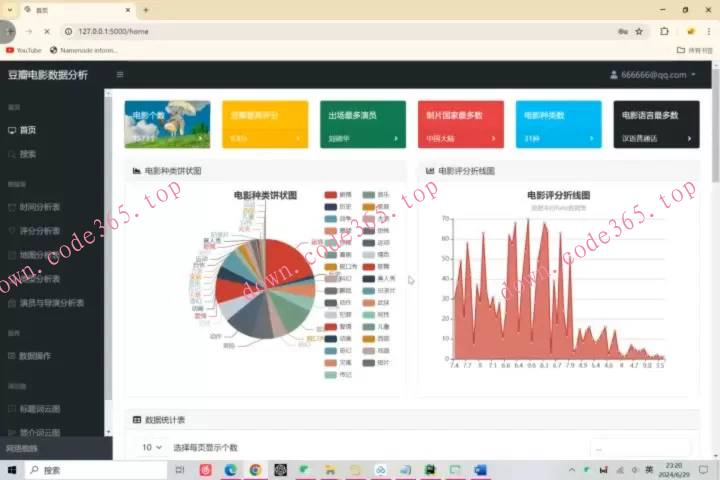Click the 数据操作 sidebar icon
The image size is (720, 480).
point(12,356)
